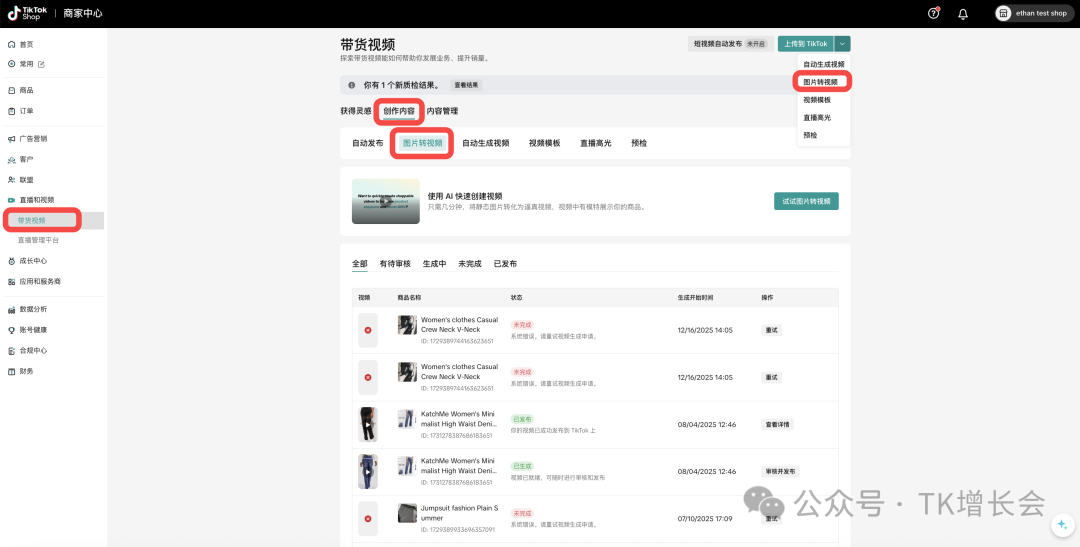Switch to the 内容管理 tab

(442, 111)
